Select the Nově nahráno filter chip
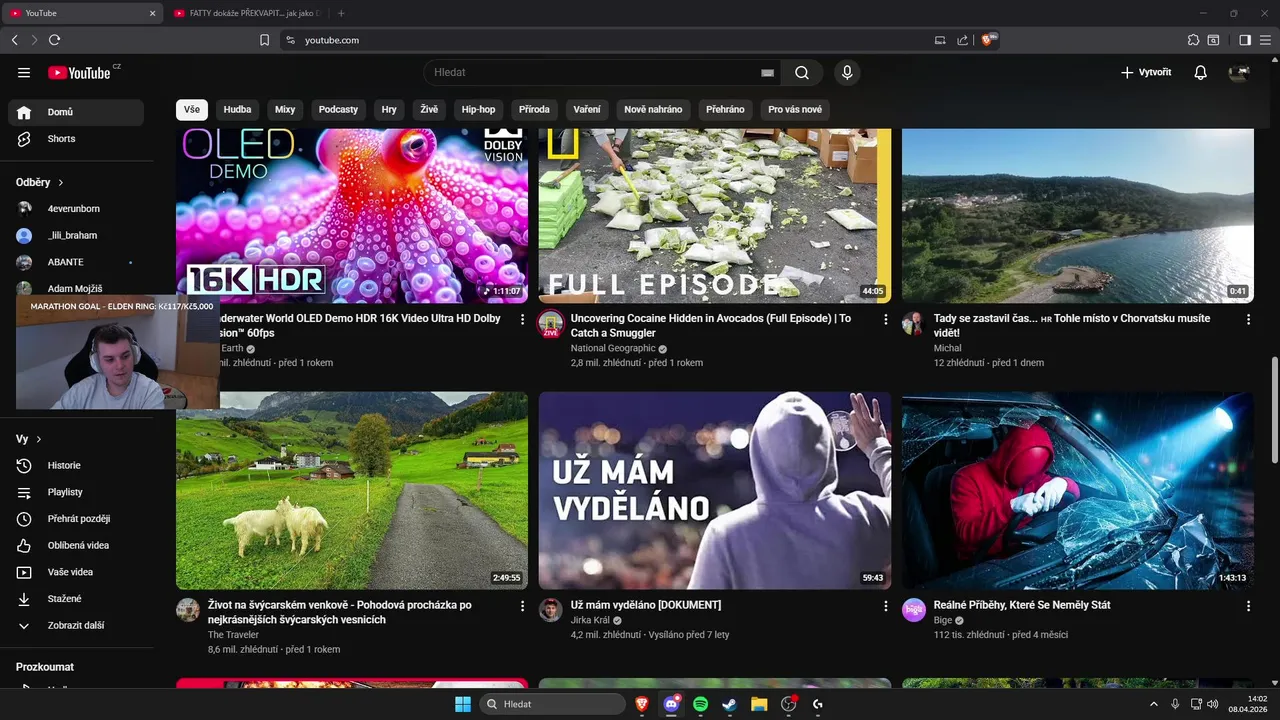Viewport: 1280px width, 720px height. click(x=653, y=110)
